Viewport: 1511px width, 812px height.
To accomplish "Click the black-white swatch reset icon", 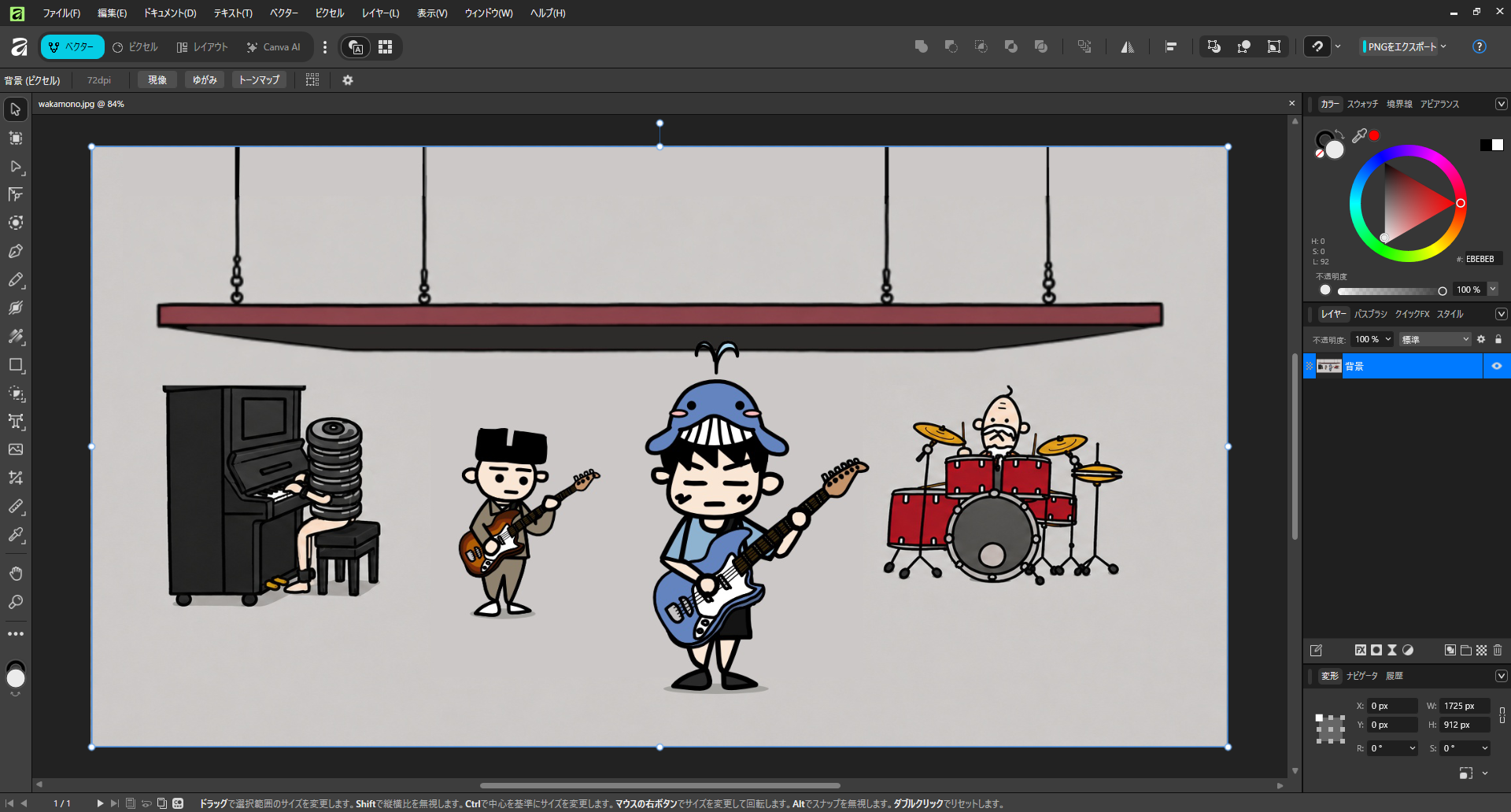I will click(x=1491, y=145).
